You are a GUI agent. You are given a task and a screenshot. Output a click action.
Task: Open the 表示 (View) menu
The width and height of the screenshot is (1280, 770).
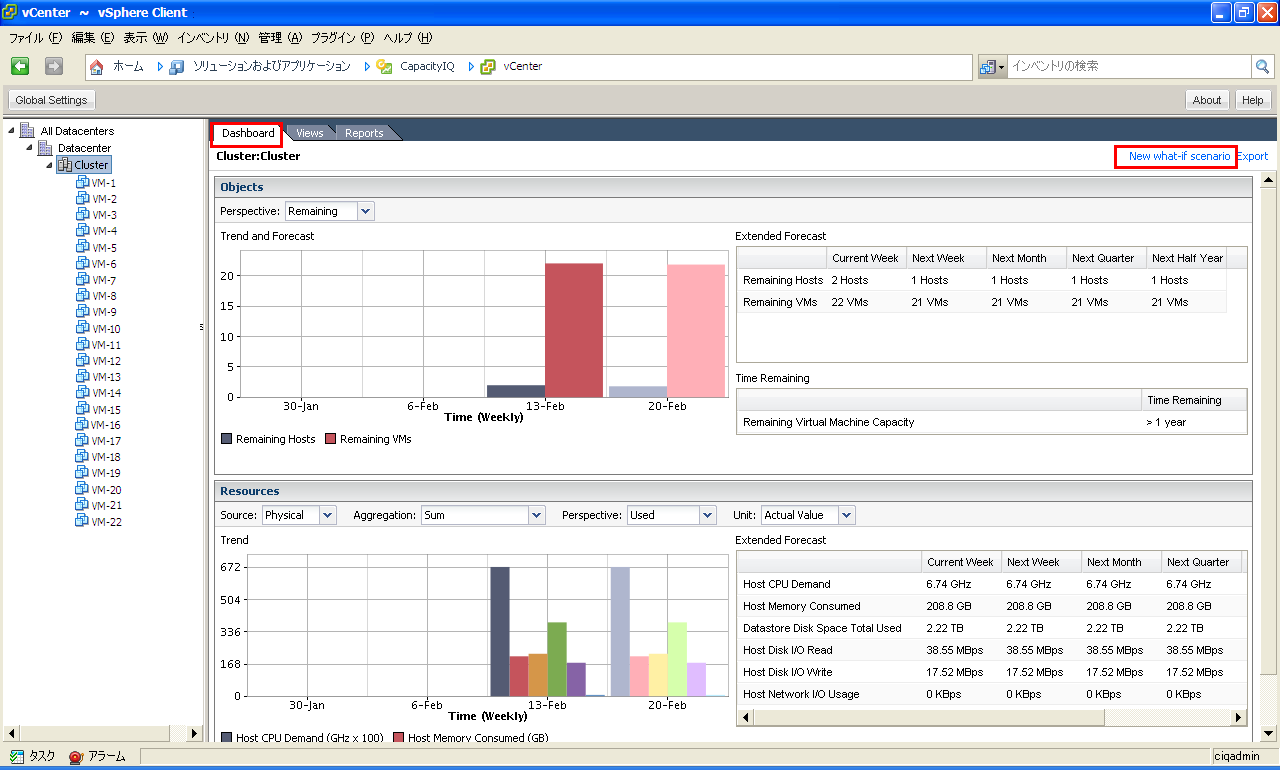[146, 38]
